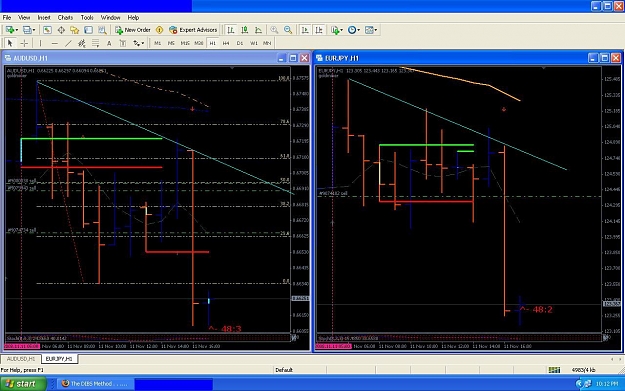Select the Vertical Line drawing tool
Screen dimensions: 625x391
click(40, 43)
